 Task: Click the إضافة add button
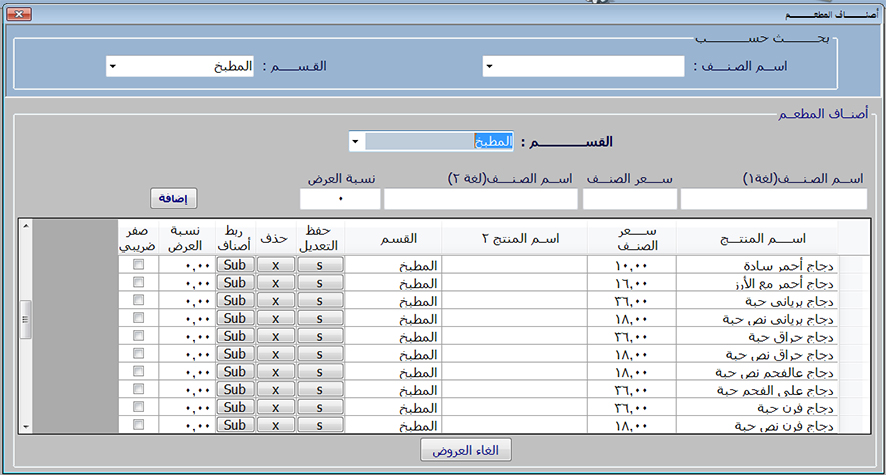[x=174, y=198]
